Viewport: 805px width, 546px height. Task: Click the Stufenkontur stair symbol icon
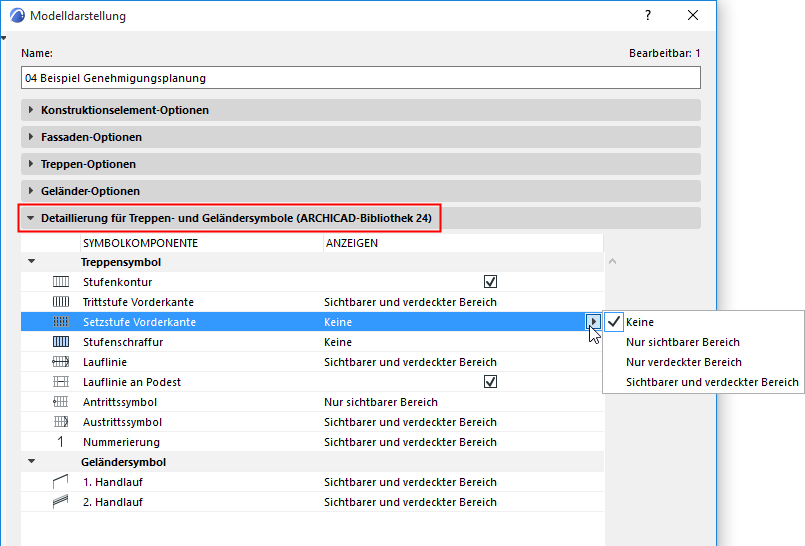(x=60, y=282)
